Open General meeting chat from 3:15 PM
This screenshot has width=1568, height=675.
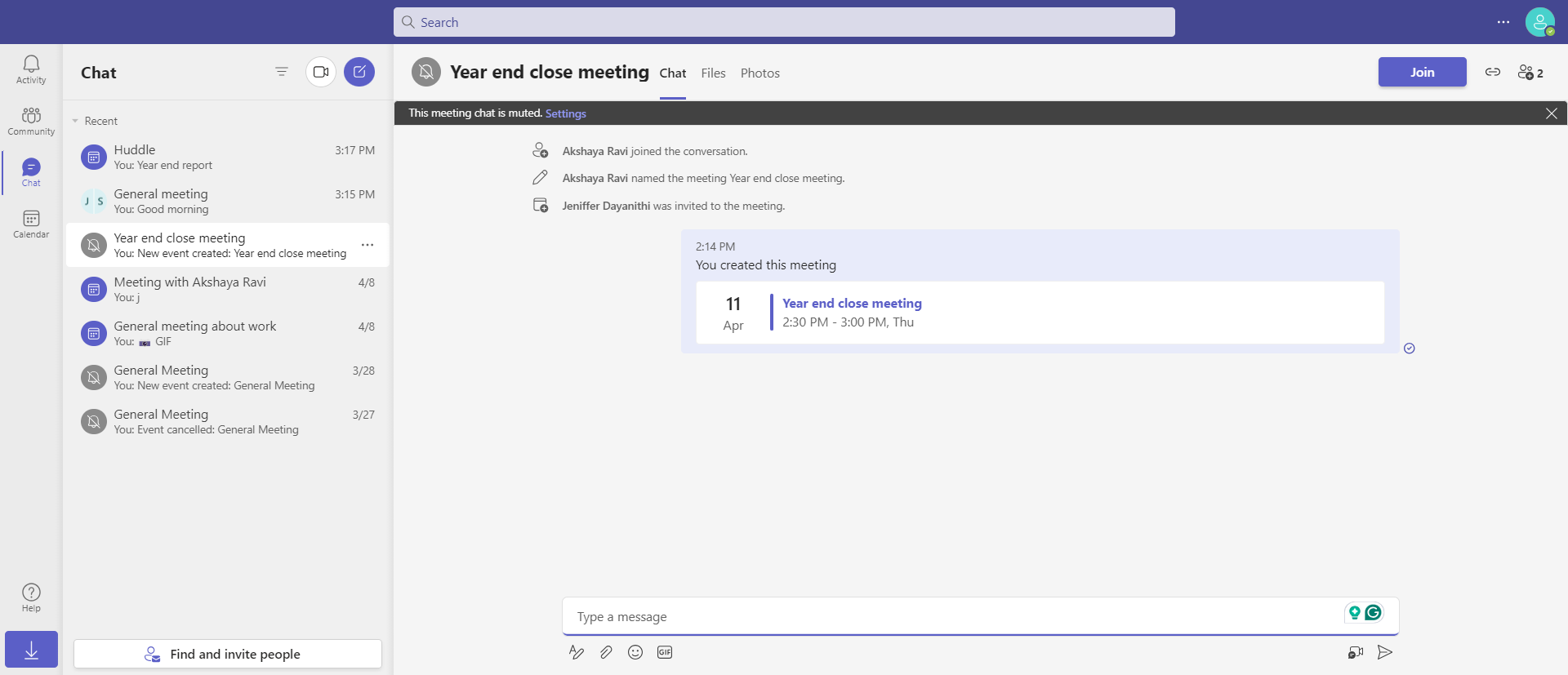pyautogui.click(x=228, y=201)
